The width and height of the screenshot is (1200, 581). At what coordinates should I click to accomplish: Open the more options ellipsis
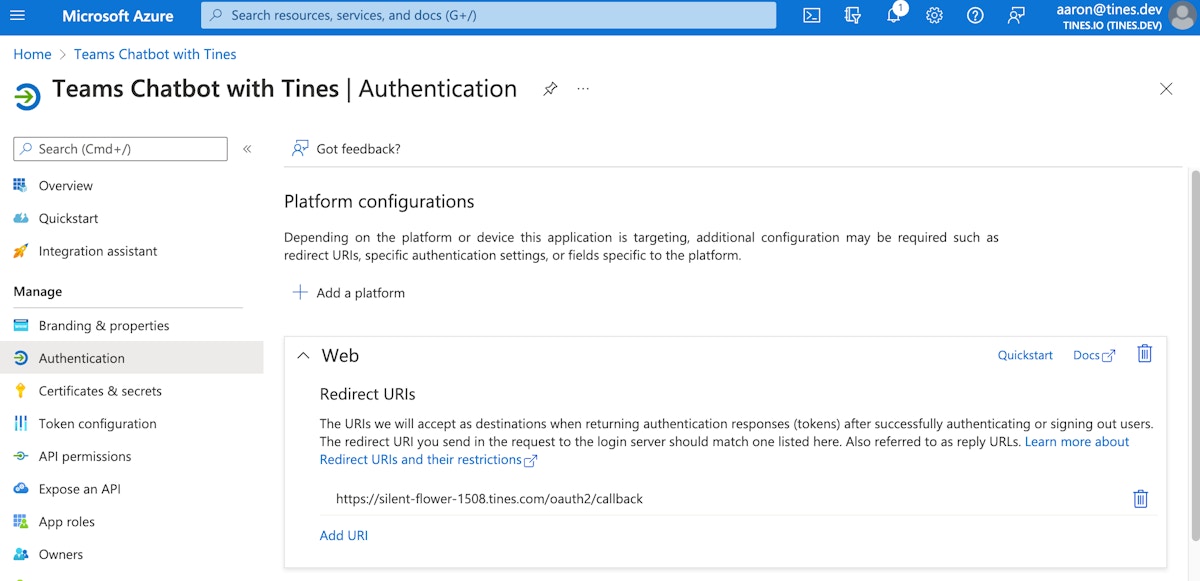pos(583,89)
